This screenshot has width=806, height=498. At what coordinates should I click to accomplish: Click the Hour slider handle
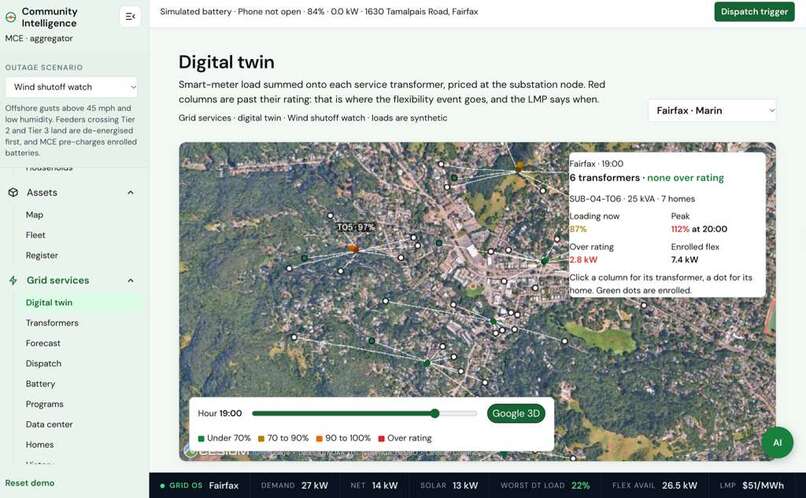[x=435, y=413]
